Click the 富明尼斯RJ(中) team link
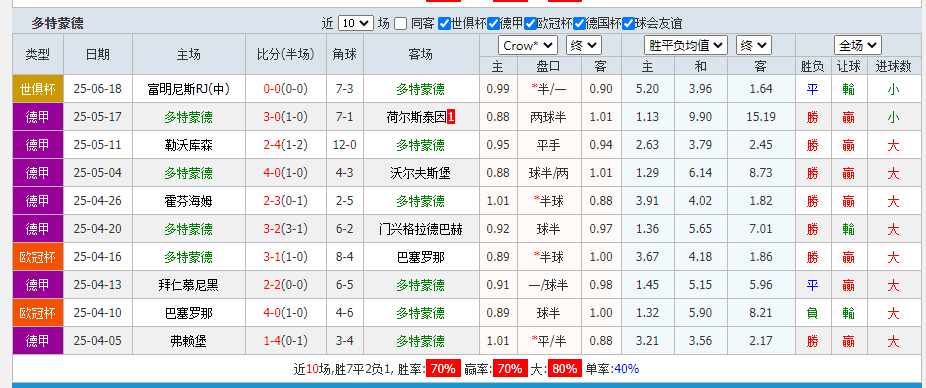The height and width of the screenshot is (388, 926). [x=189, y=89]
